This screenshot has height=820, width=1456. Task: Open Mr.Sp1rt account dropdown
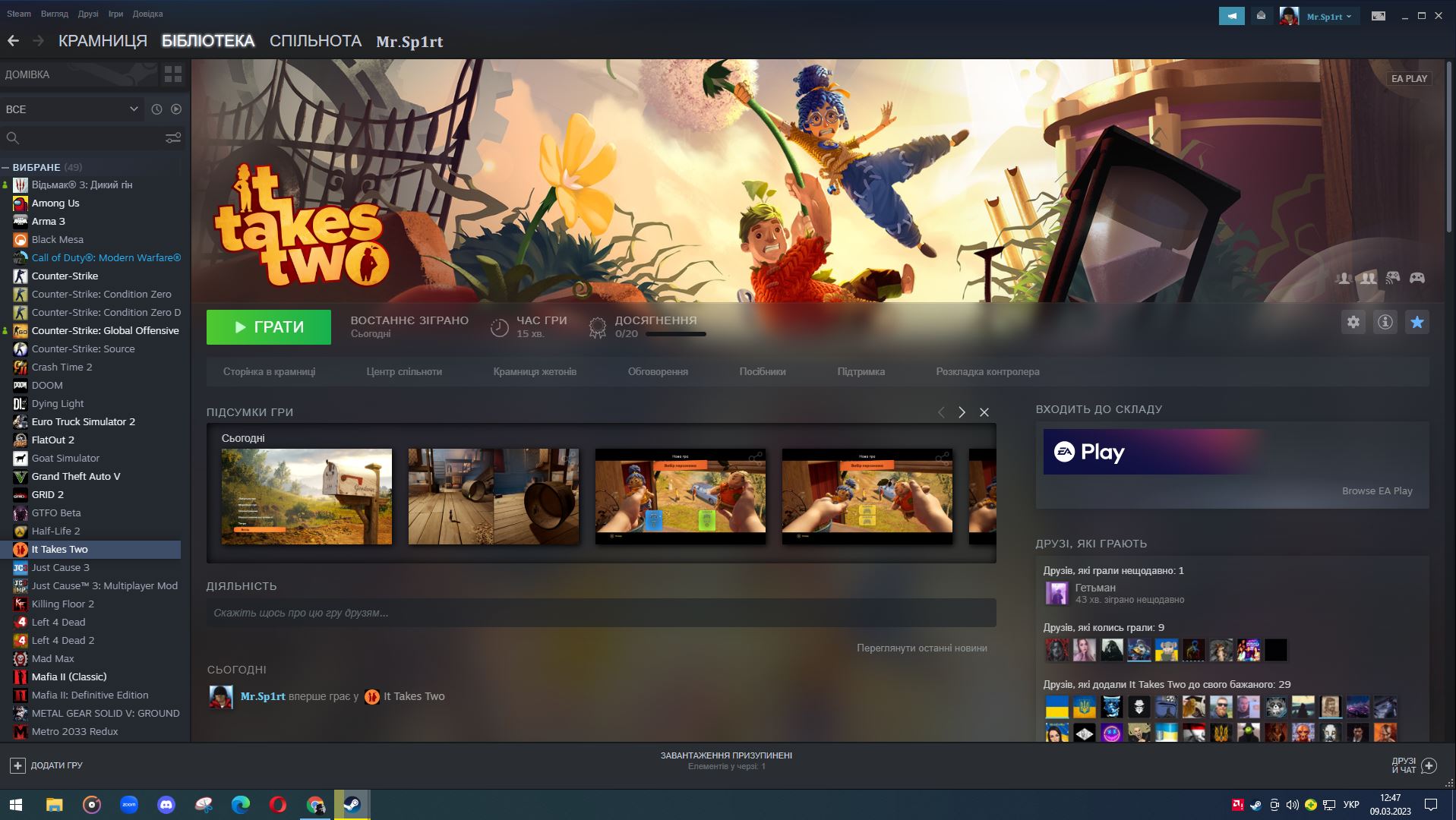pyautogui.click(x=1328, y=16)
